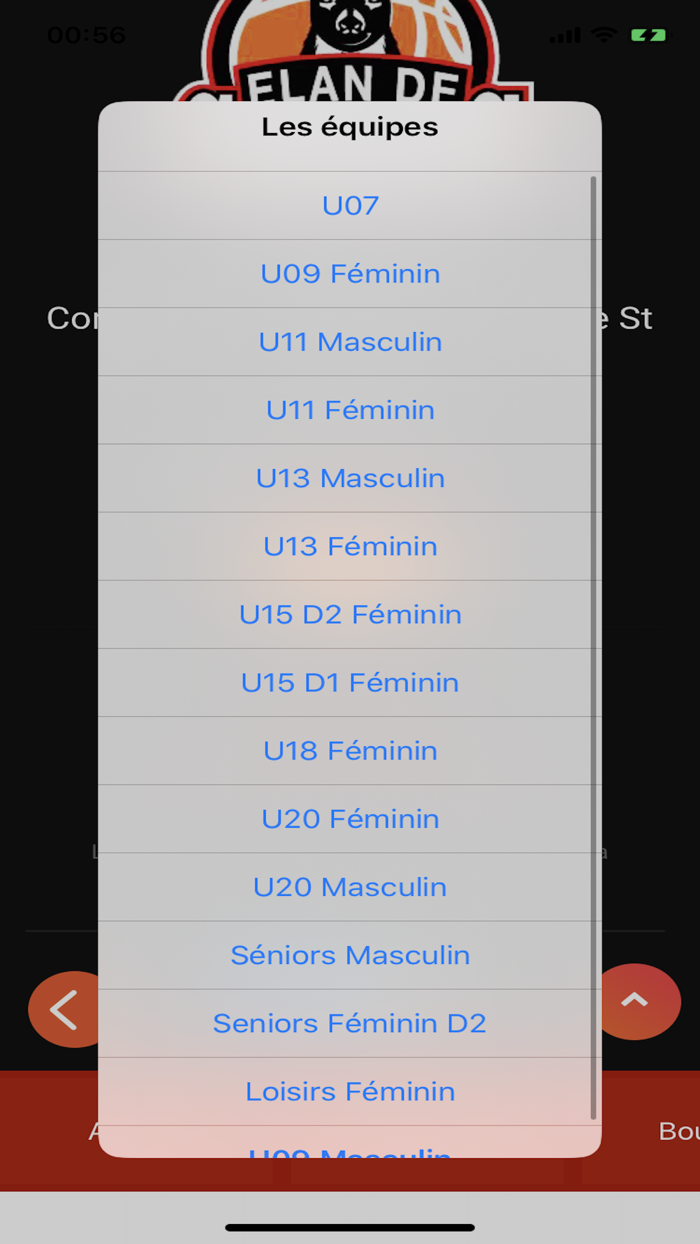This screenshot has height=1244, width=700.
Task: Select the U07 team
Action: coord(350,206)
